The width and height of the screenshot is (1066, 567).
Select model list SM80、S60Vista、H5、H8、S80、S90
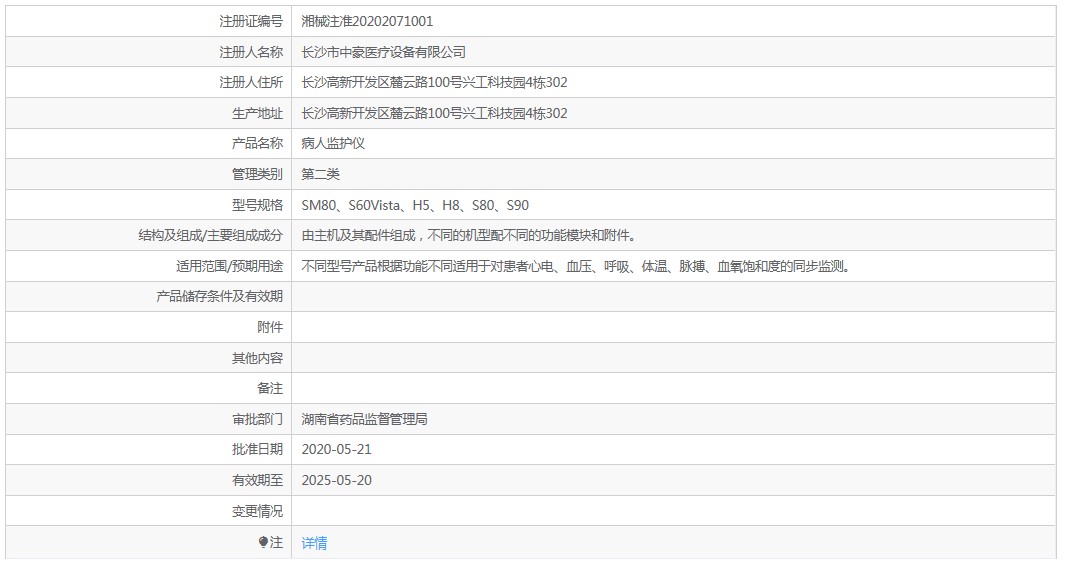click(x=415, y=205)
